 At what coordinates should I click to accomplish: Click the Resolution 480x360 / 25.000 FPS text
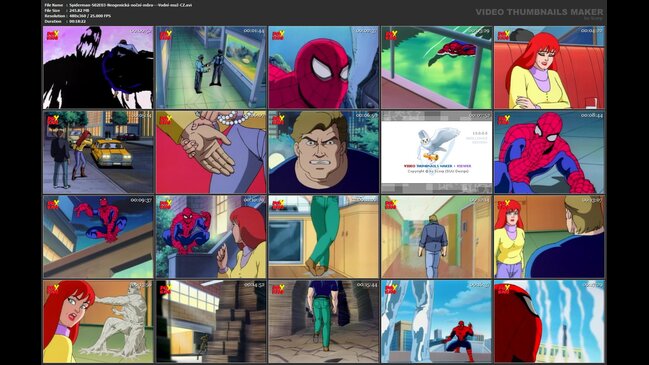(90, 16)
